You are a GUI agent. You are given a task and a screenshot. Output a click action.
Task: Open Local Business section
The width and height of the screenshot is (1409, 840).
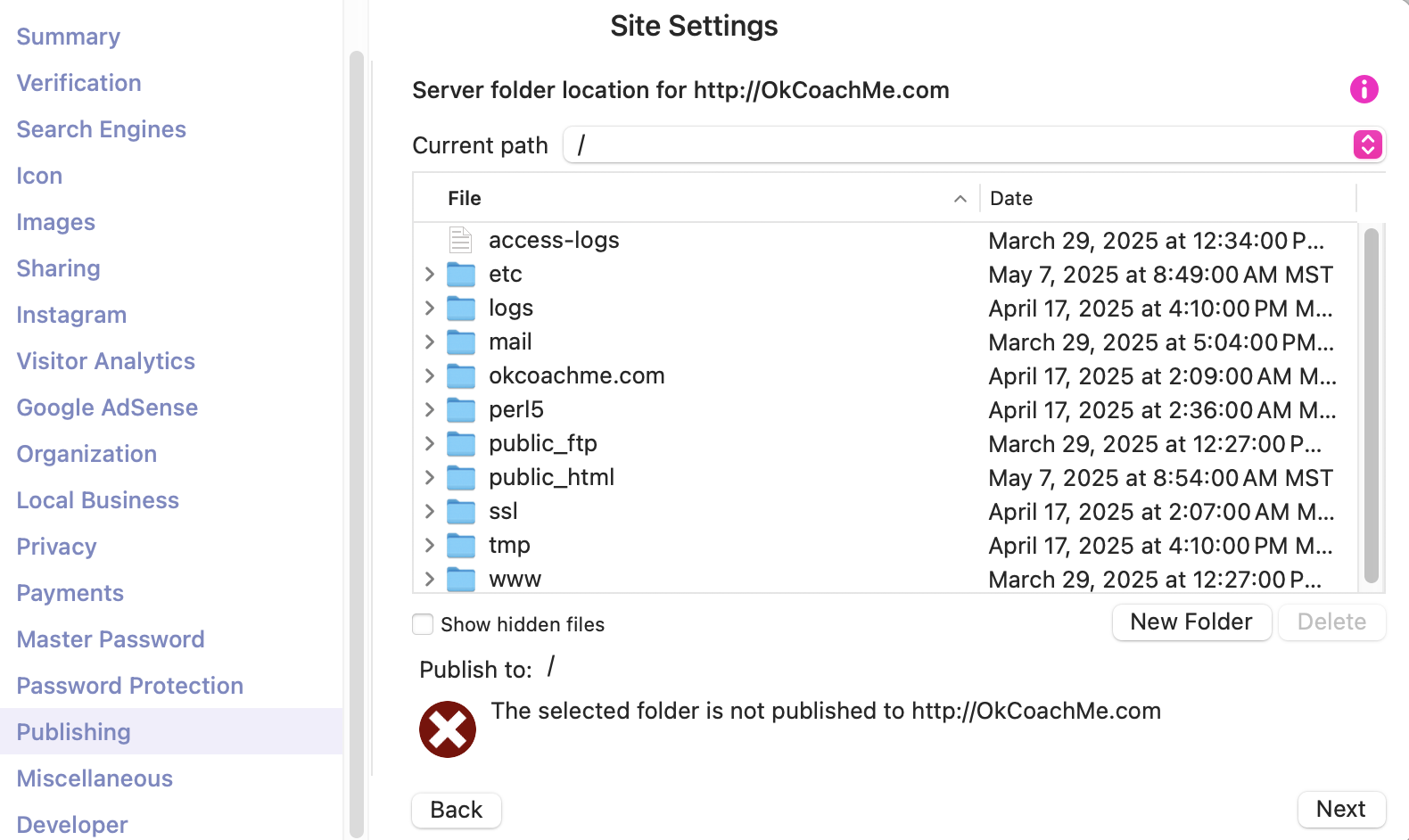click(98, 500)
